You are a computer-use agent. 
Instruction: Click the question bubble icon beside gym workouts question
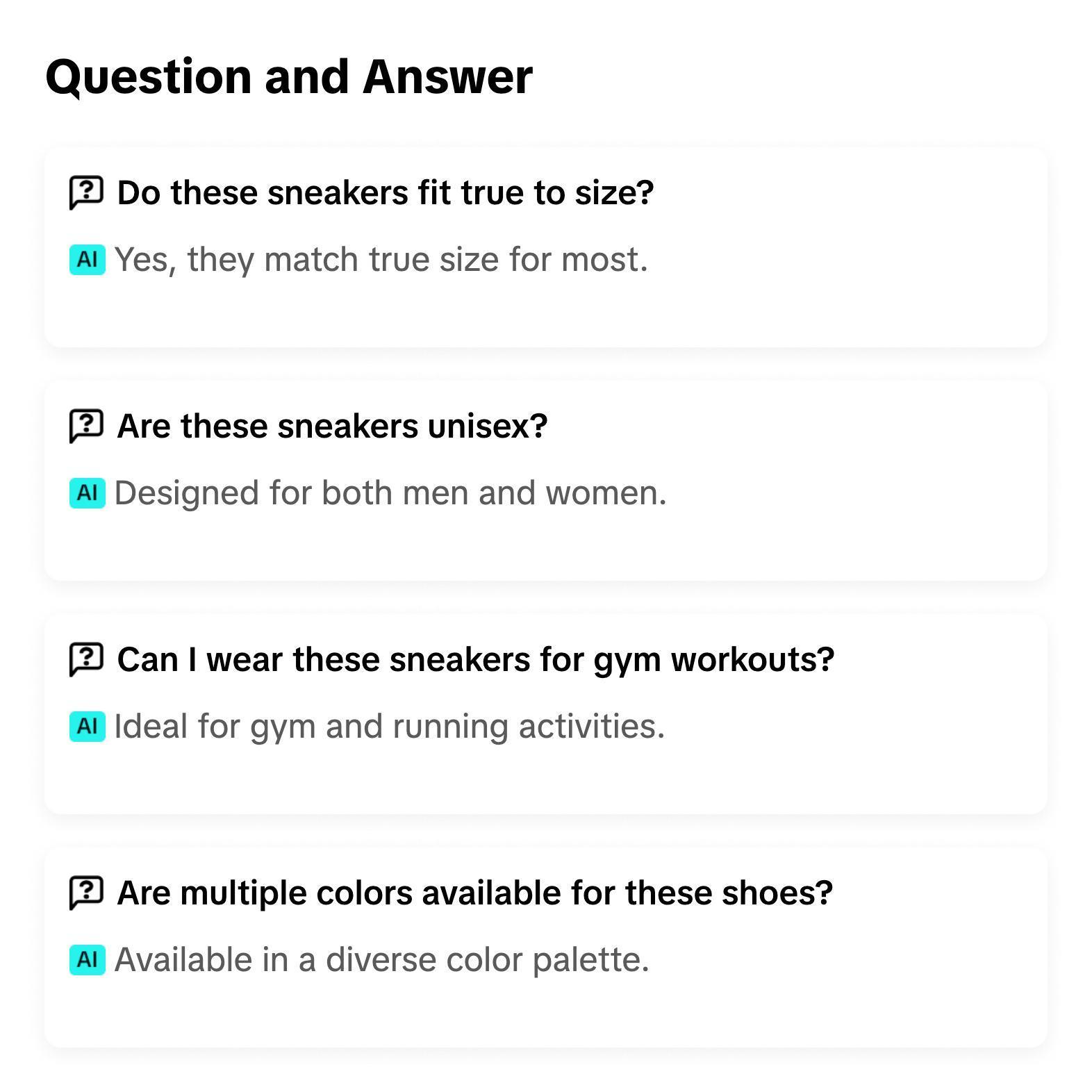pyautogui.click(x=85, y=659)
